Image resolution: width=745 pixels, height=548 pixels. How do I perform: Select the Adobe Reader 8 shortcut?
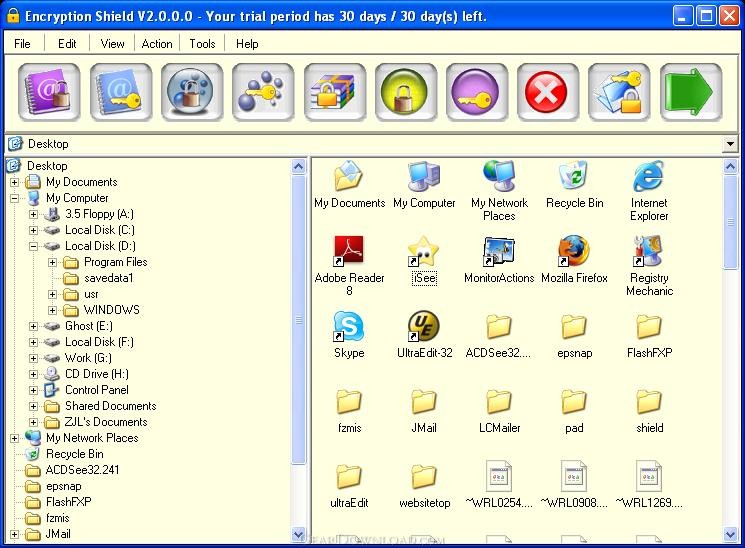(349, 265)
